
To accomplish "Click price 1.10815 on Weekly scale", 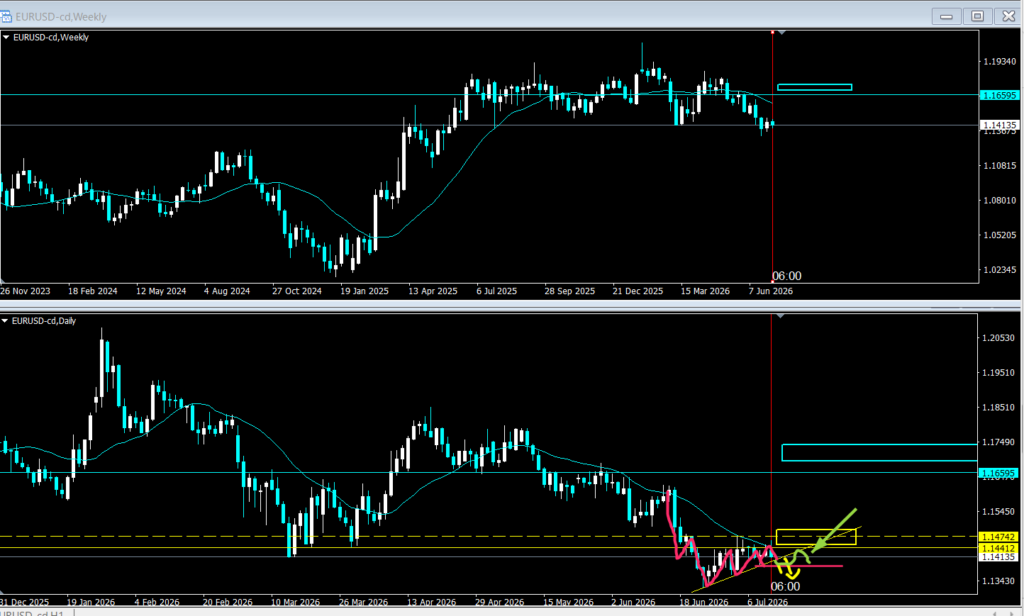I will [1000, 165].
